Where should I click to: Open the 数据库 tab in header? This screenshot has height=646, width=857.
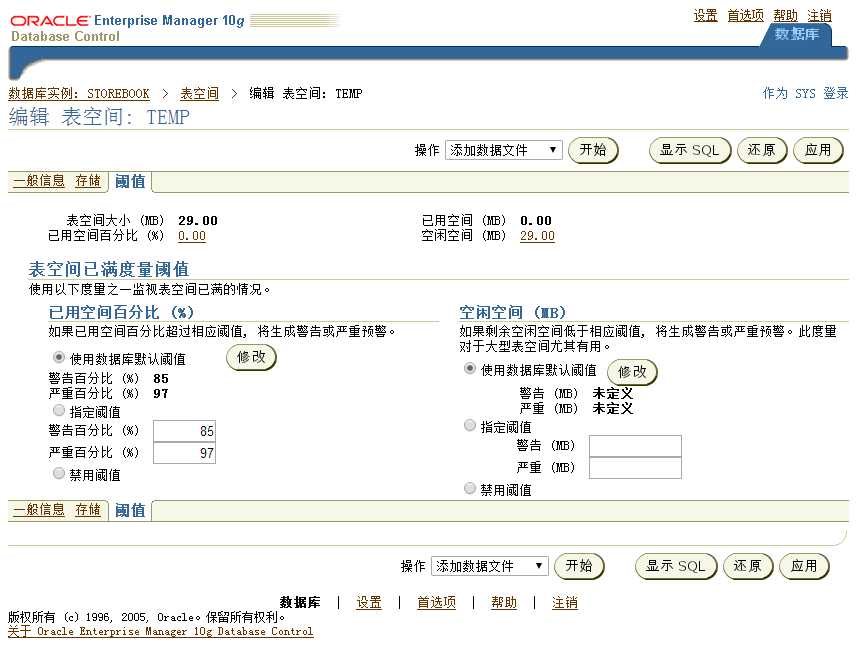pyautogui.click(x=797, y=34)
